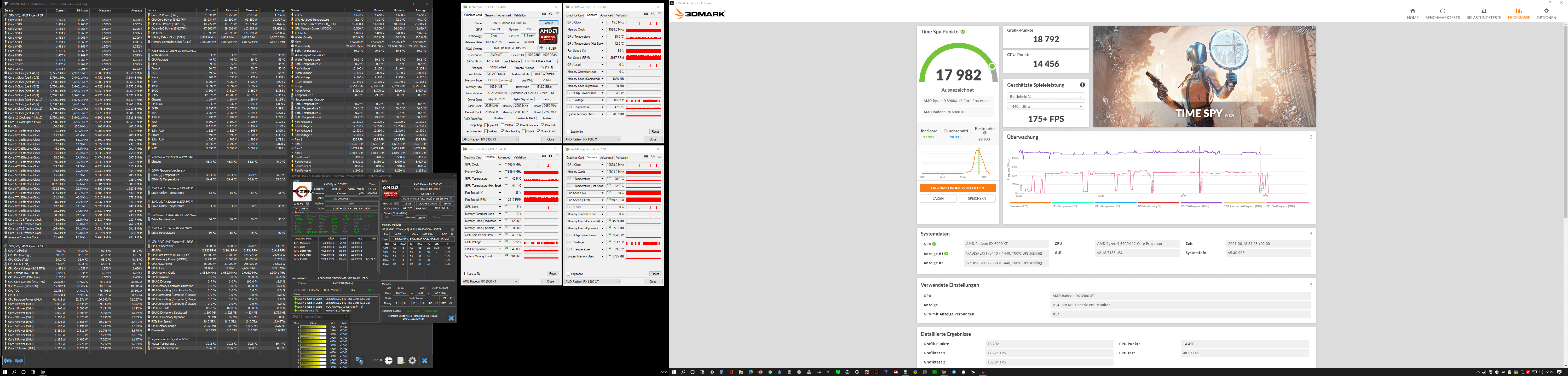The width and height of the screenshot is (1568, 376).
Task: Open the 3DMark Home section
Action: 1413,13
